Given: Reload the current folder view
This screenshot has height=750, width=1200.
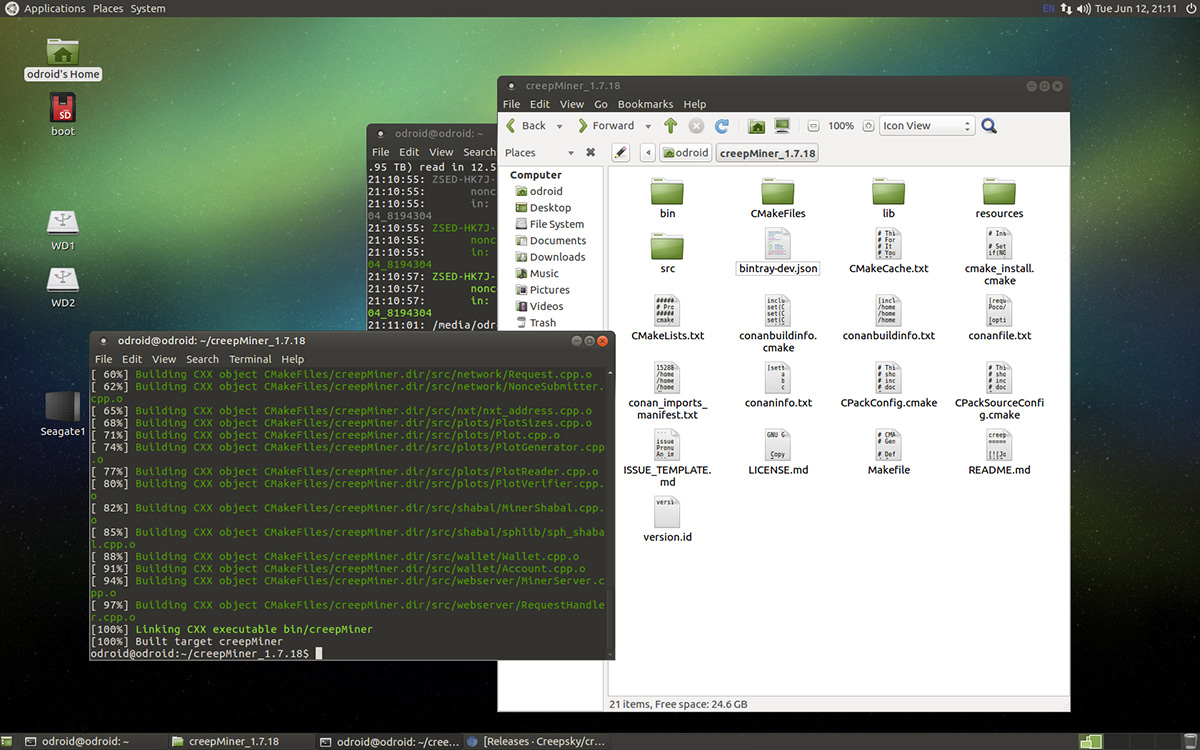Looking at the screenshot, I should coord(721,126).
